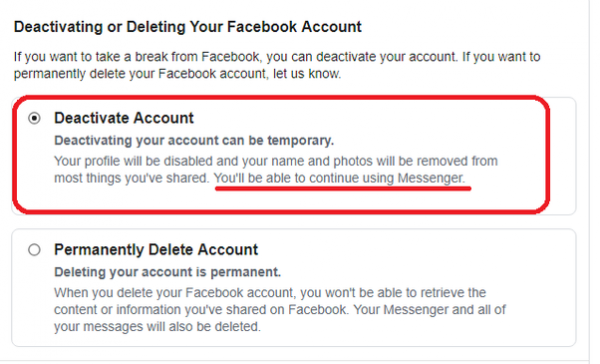
Task: Click 'When you delete your Facebook account' line
Action: tap(270, 293)
